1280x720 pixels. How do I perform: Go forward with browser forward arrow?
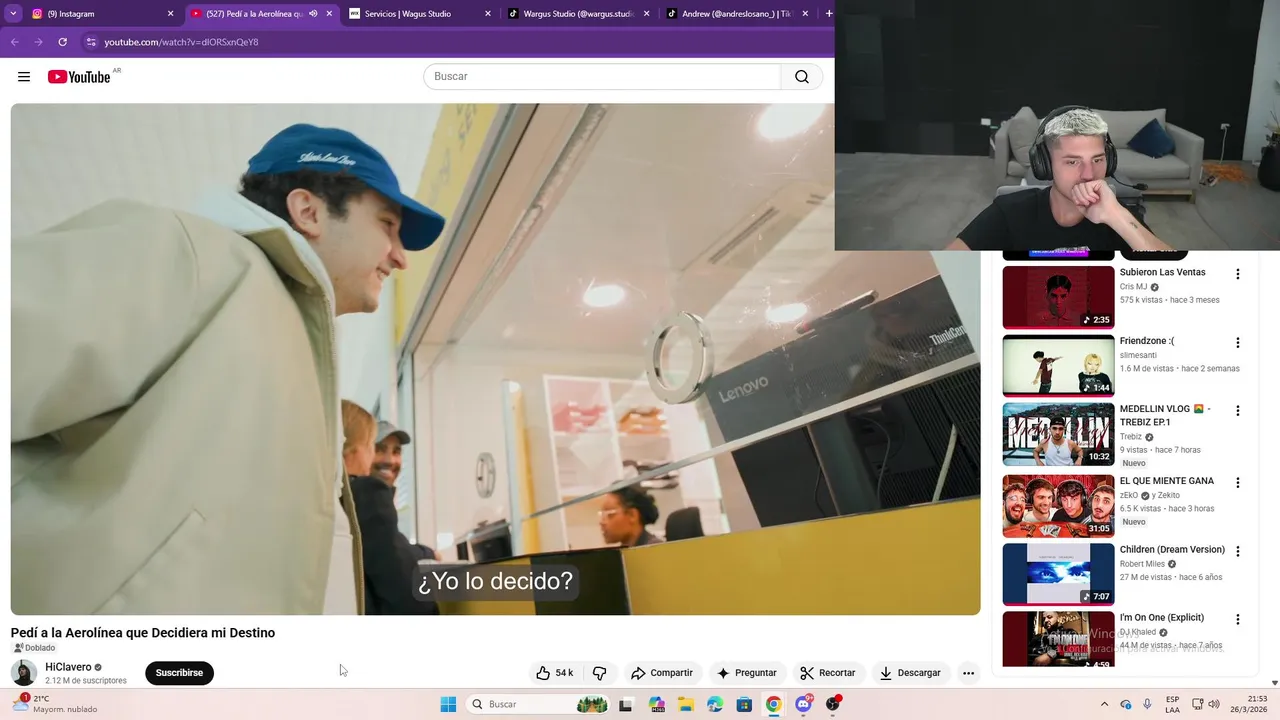(38, 42)
